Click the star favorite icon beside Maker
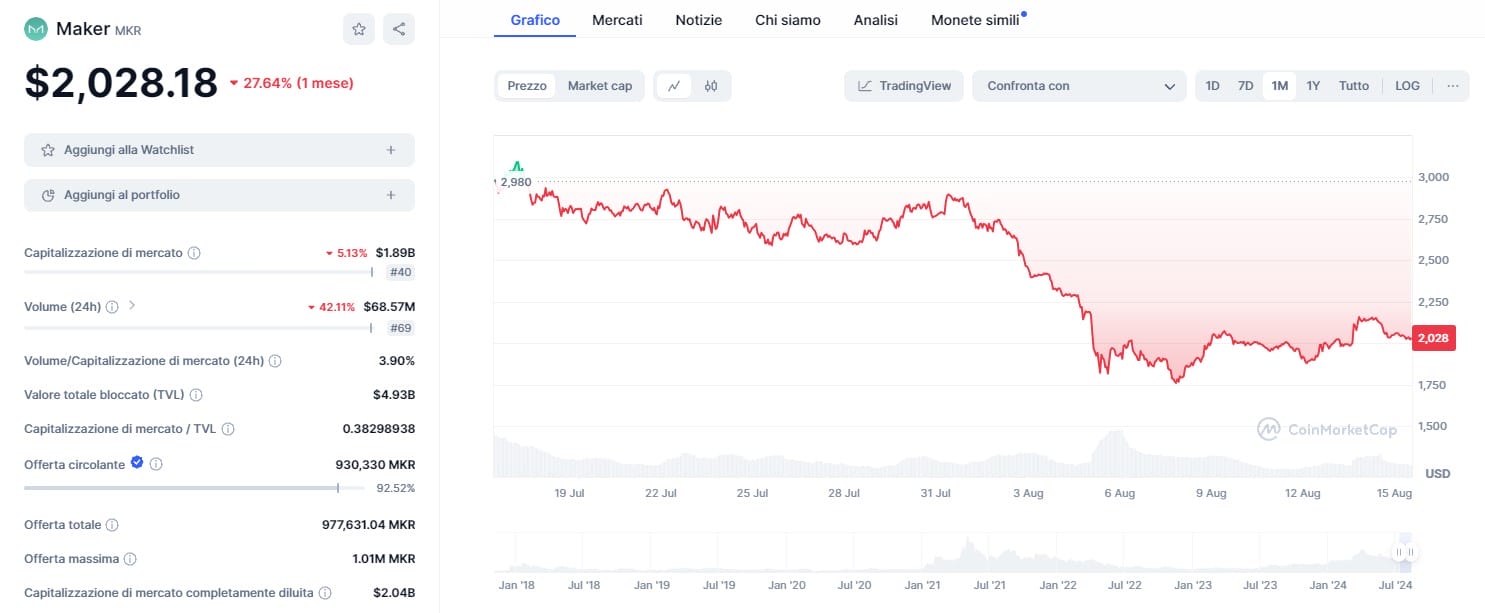This screenshot has width=1485, height=613. coord(359,29)
